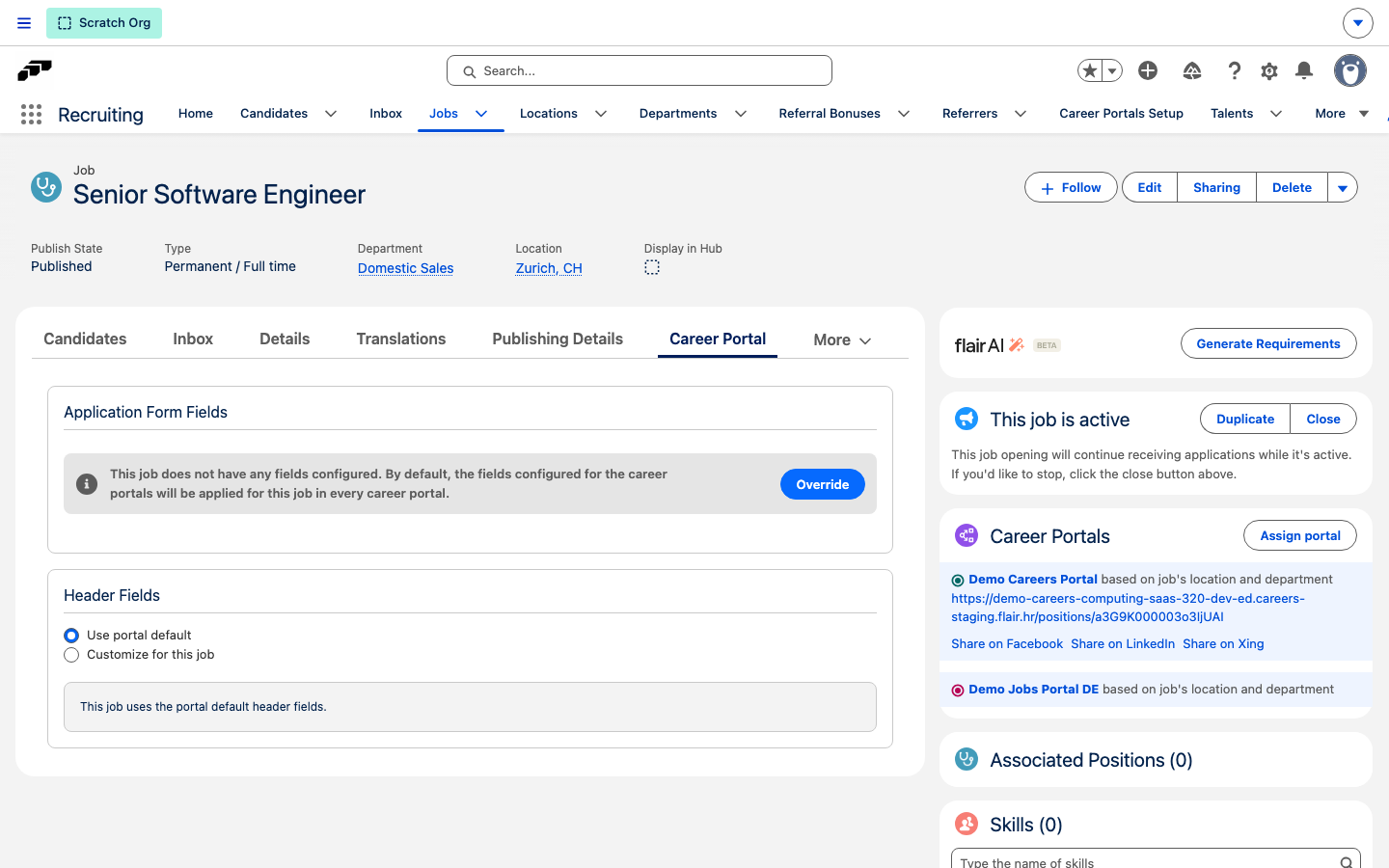Expand the Jobs nav dropdown chevron
The width and height of the screenshot is (1389, 868).
(481, 114)
